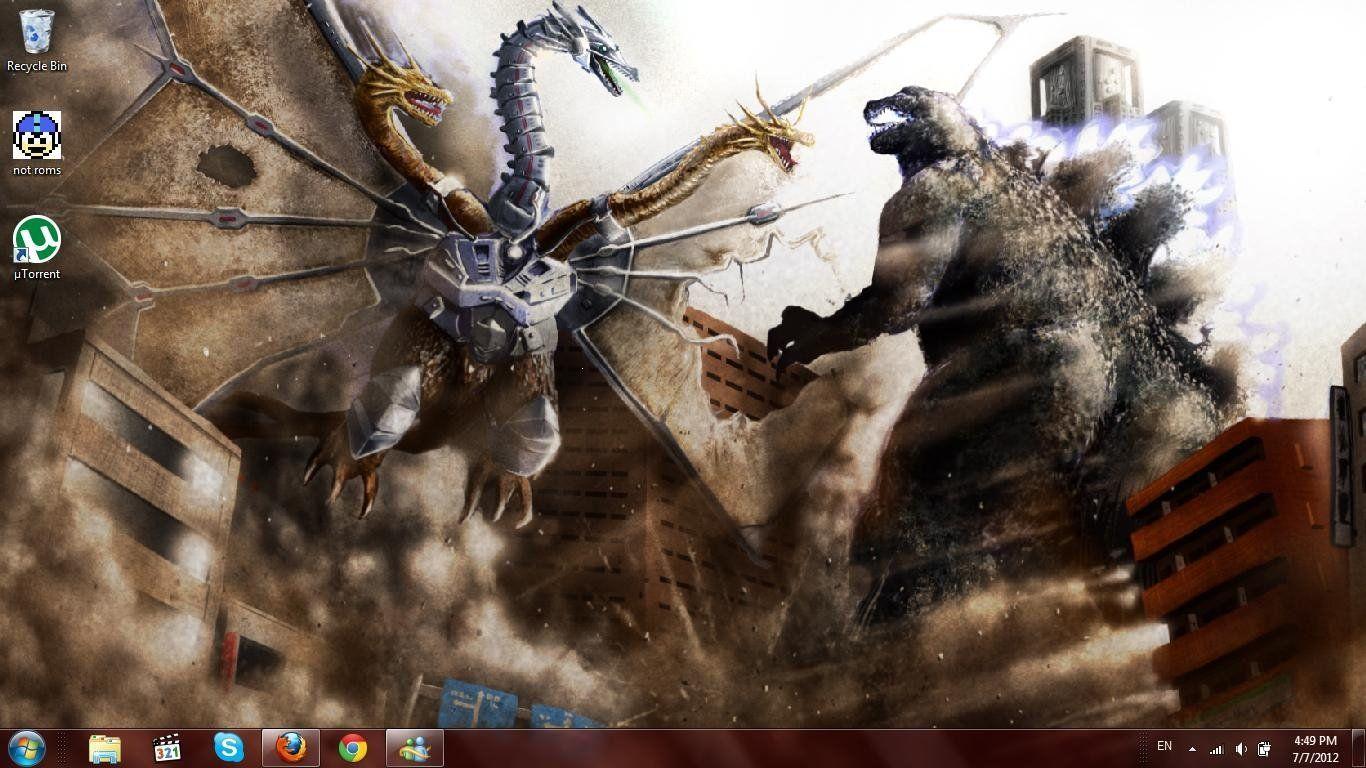Open Windows Explorer from the taskbar
This screenshot has height=768, width=1366.
[x=104, y=748]
